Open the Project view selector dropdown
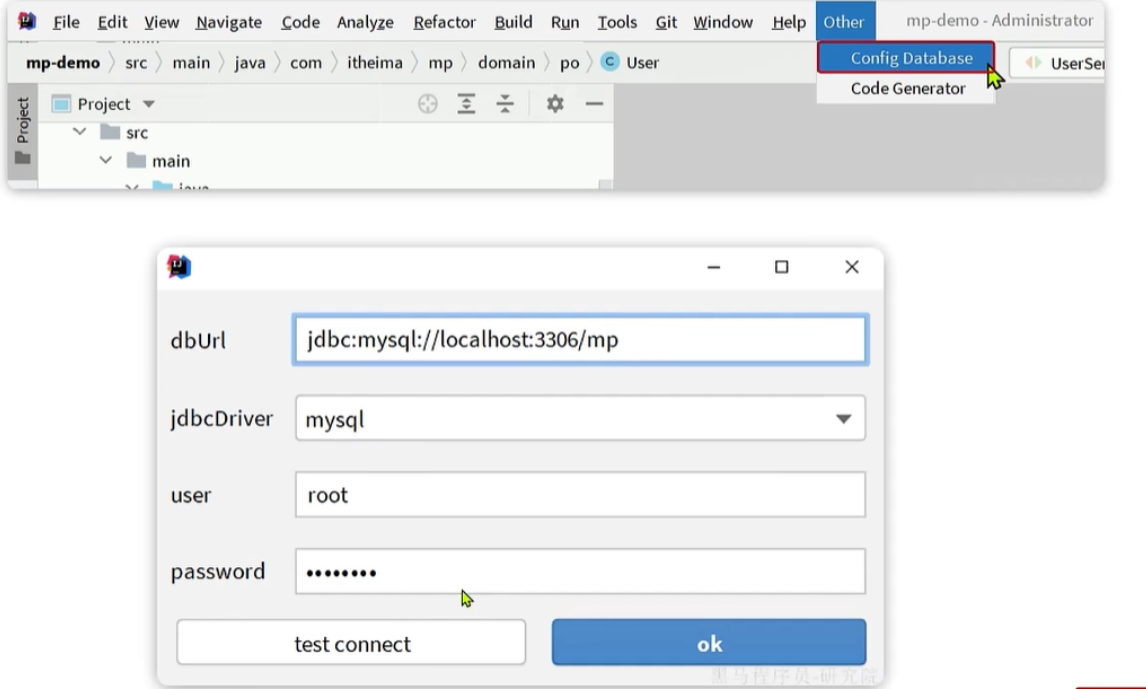1146x689 pixels. [149, 104]
